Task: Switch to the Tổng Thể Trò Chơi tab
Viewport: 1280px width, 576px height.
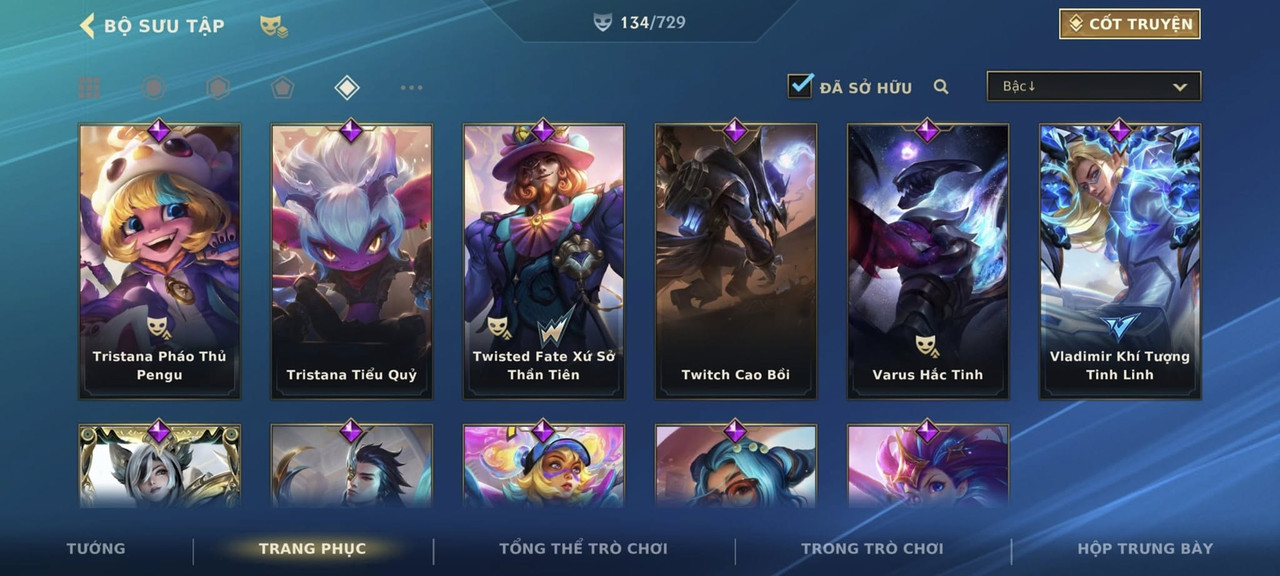Action: pyautogui.click(x=583, y=548)
